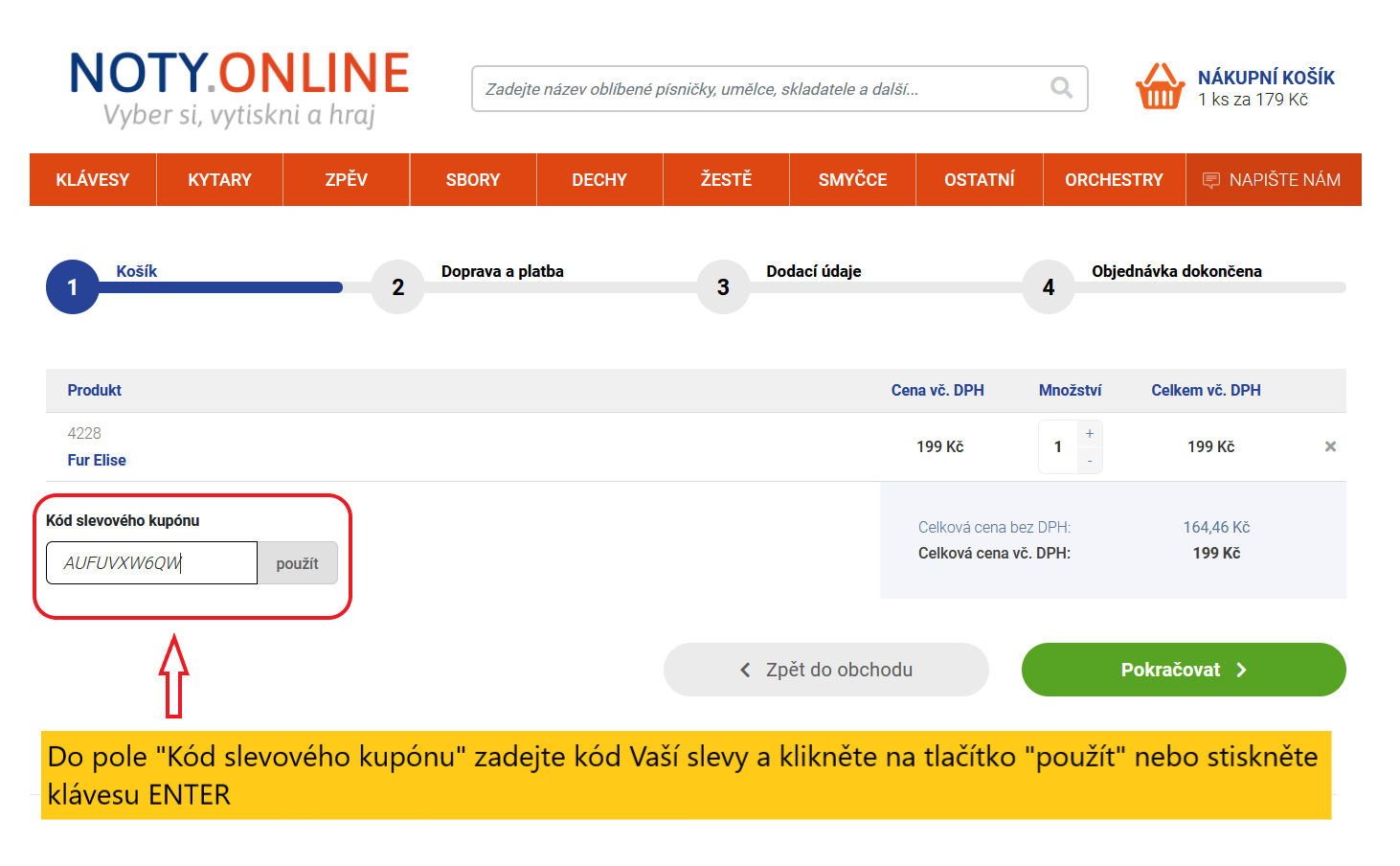The image size is (1400, 866).
Task: Open the ZPĚV menu
Action: pyautogui.click(x=346, y=180)
